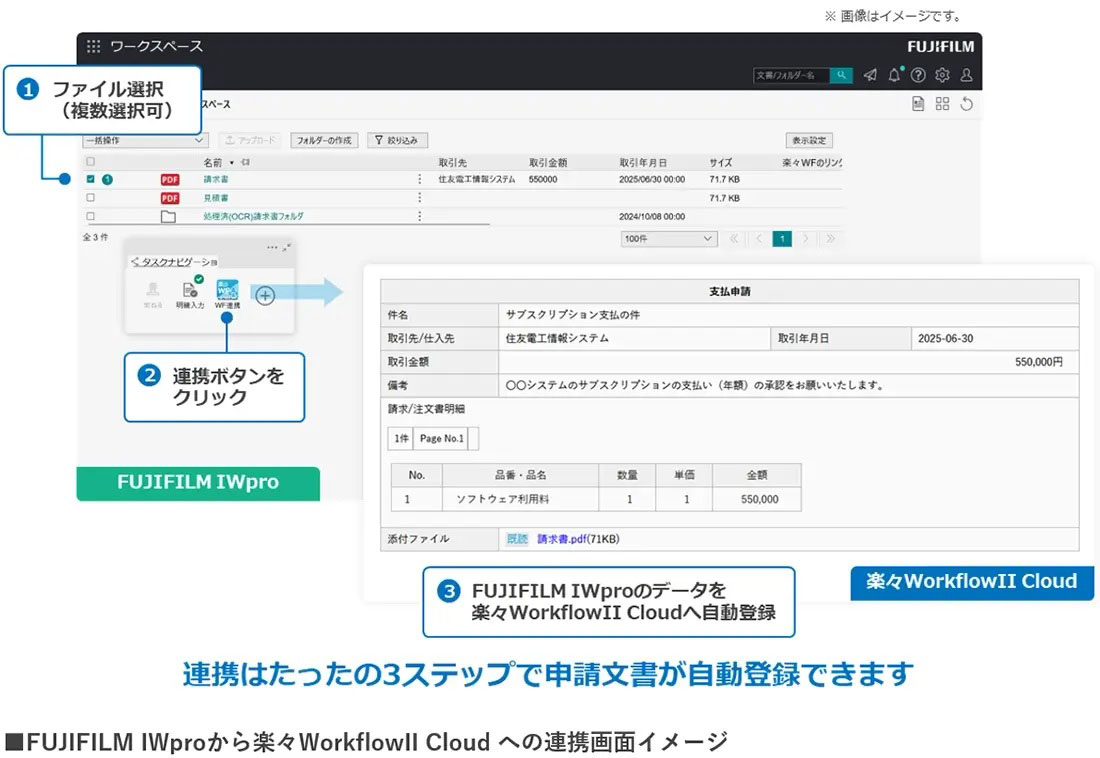
Task: Open the kebab menu for 請求書 row
Action: click(420, 179)
